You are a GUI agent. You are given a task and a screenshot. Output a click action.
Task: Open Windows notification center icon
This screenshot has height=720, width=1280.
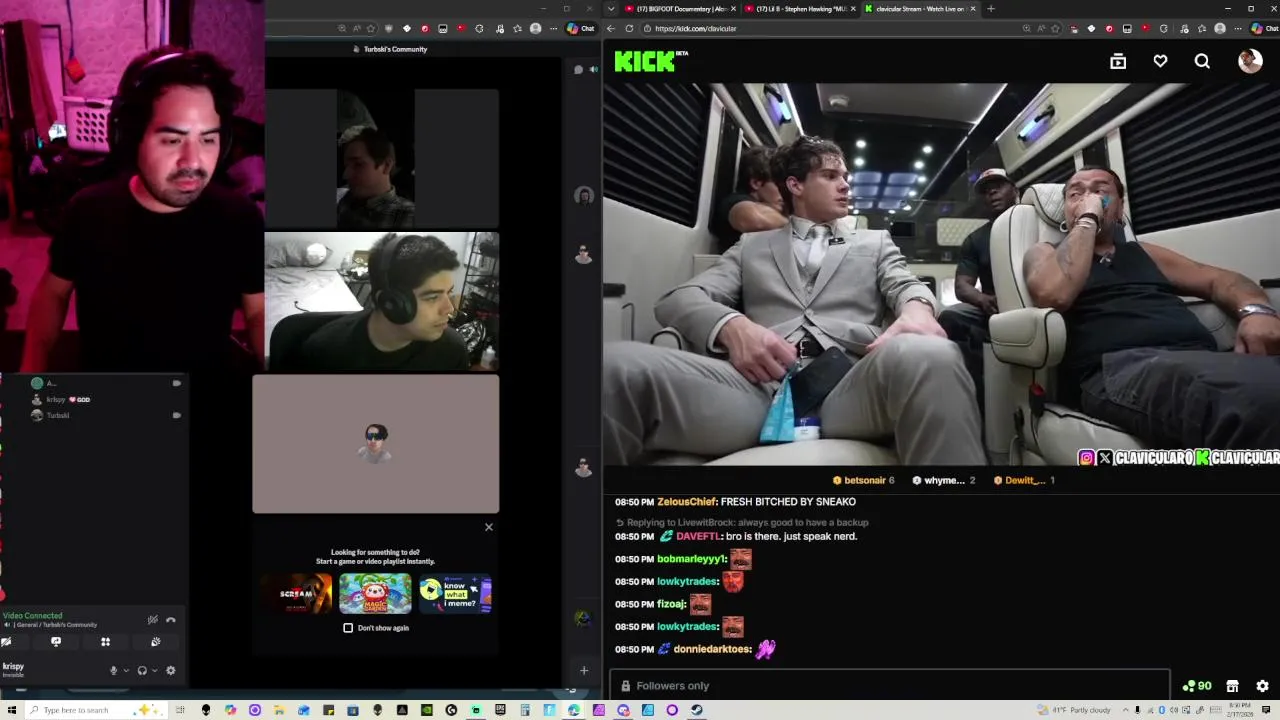1266,710
